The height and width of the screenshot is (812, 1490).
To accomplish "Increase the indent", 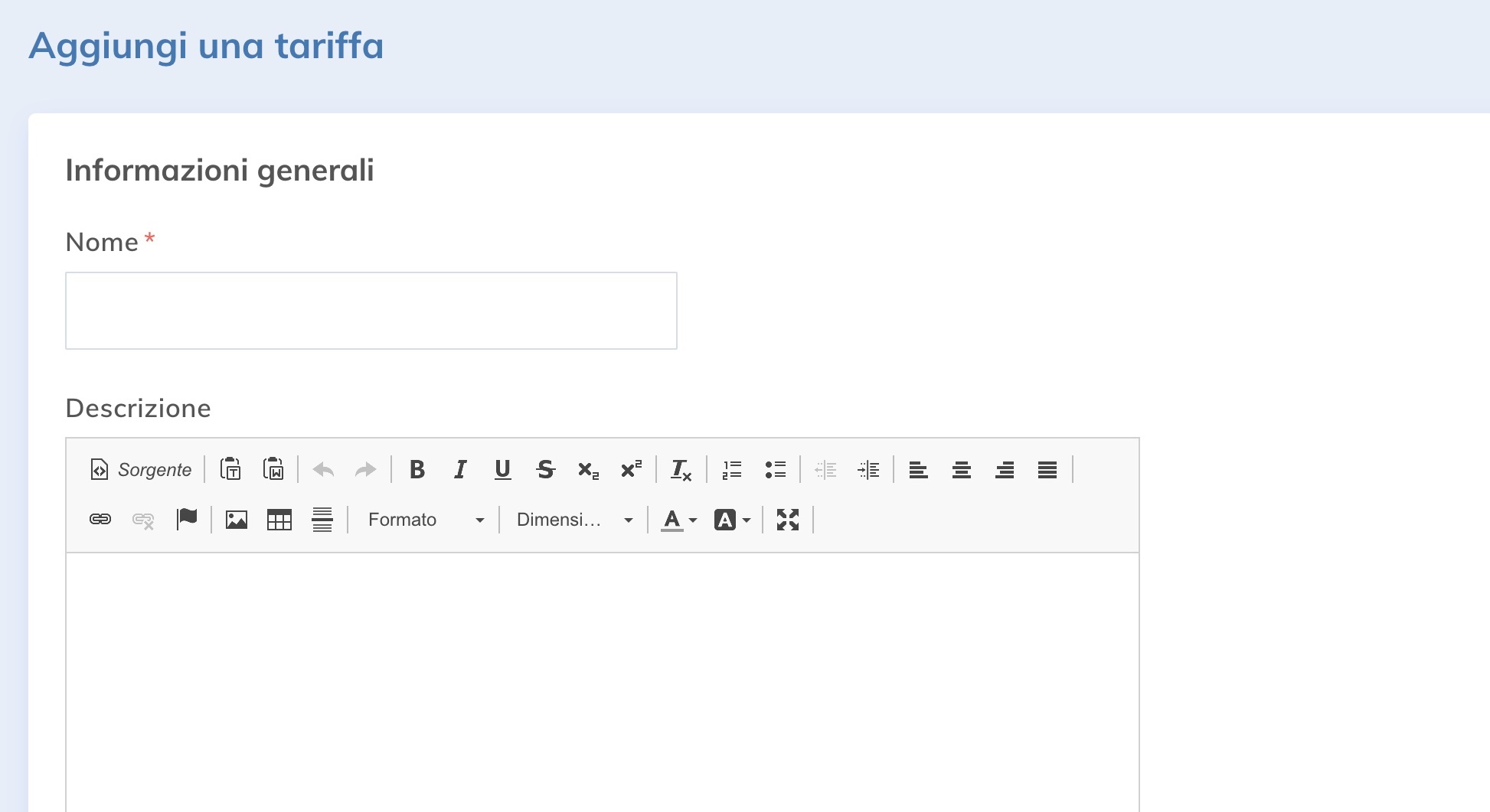I will [868, 469].
